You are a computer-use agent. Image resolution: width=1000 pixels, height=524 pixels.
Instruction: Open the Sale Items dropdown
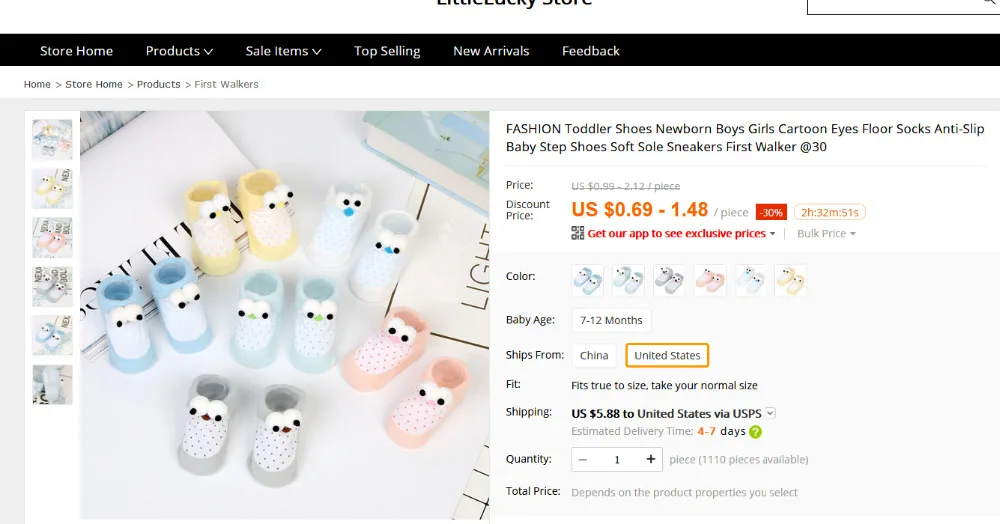283,51
